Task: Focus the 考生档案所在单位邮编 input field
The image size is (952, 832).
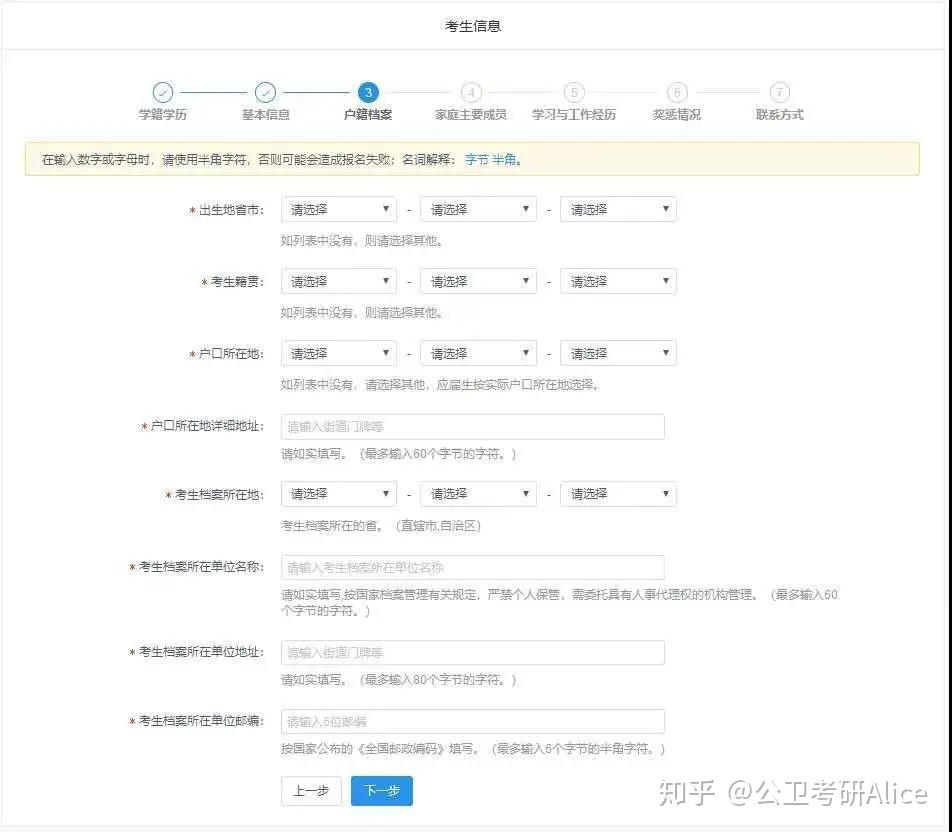Action: point(472,721)
